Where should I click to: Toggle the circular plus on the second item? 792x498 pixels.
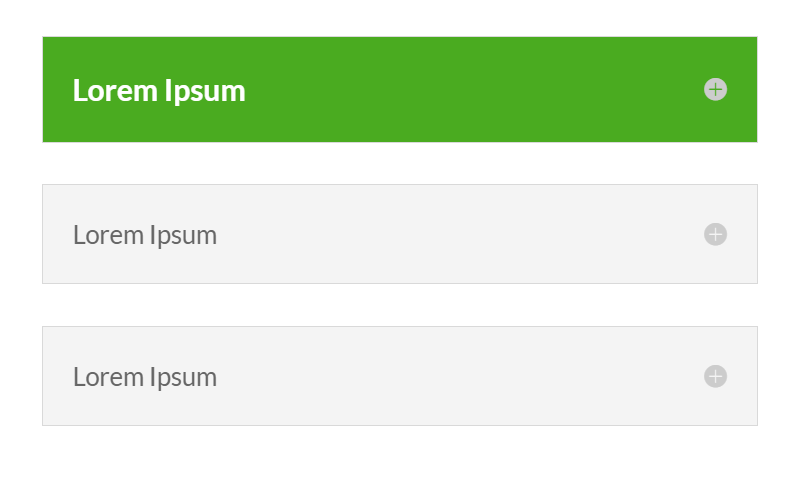pos(715,234)
